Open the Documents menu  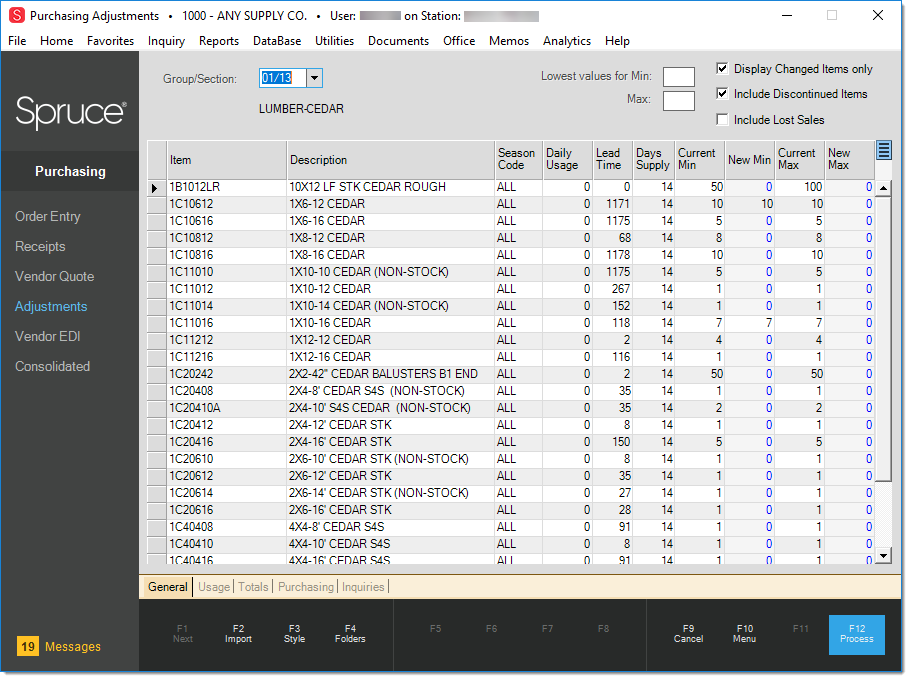(x=398, y=41)
